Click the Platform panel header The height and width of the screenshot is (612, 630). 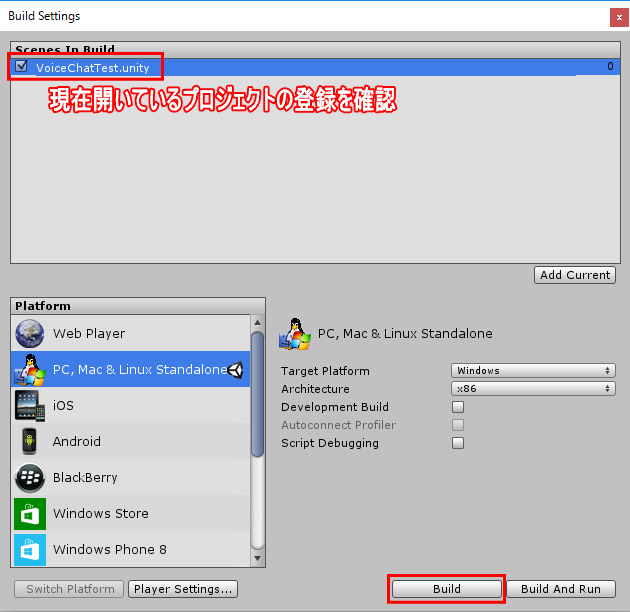click(138, 306)
